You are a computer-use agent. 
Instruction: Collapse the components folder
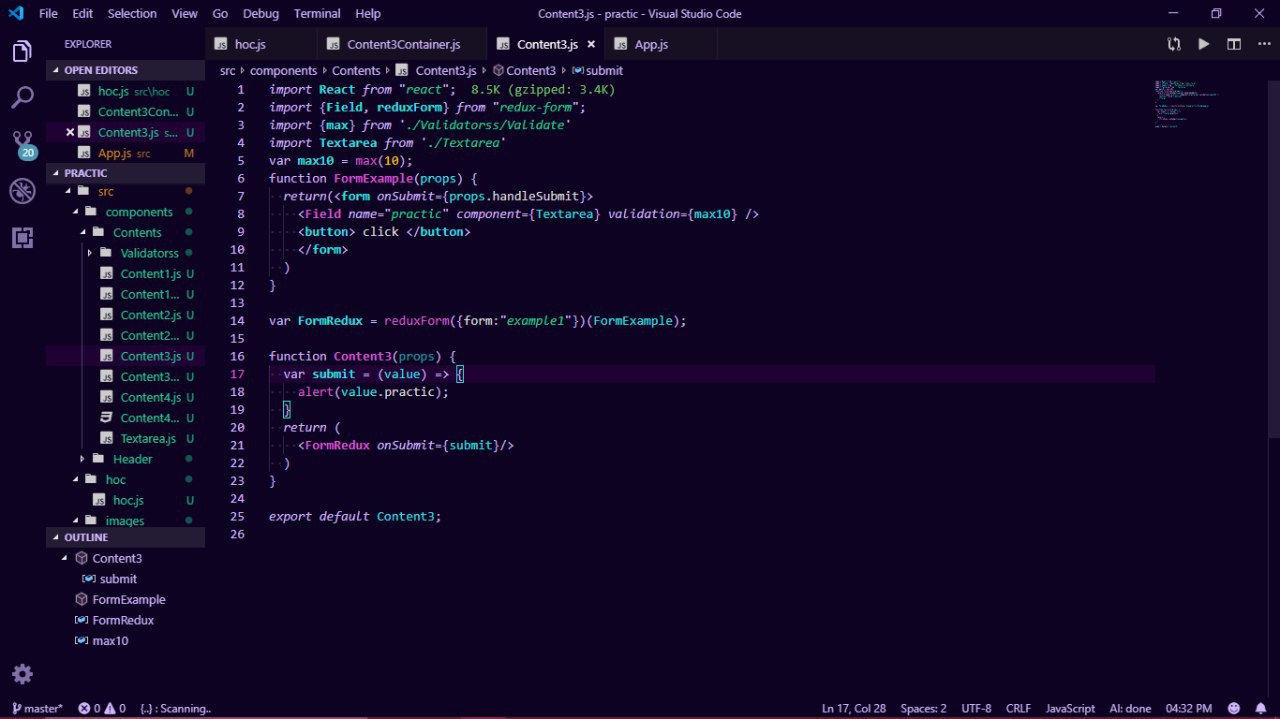[138, 212]
